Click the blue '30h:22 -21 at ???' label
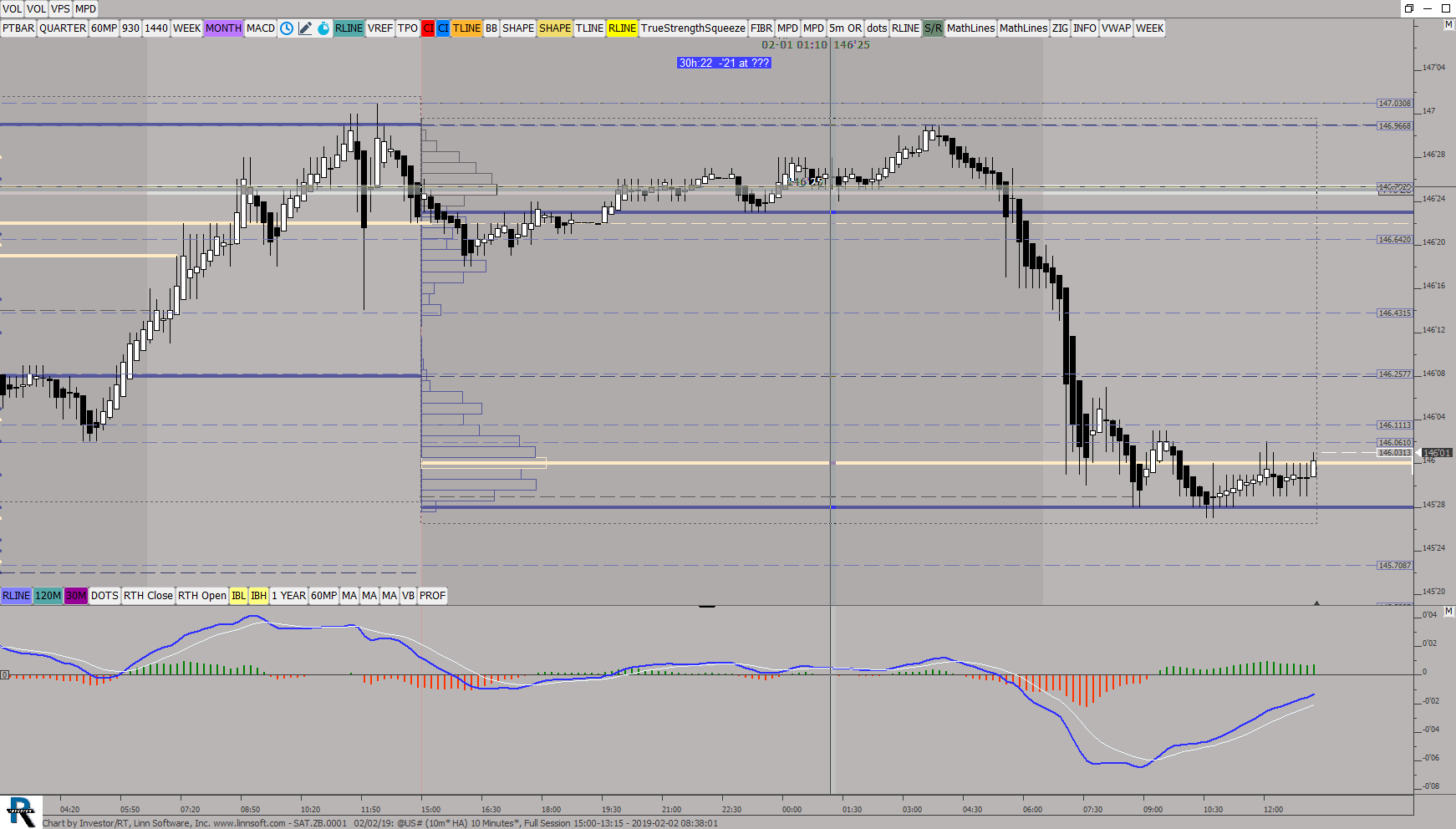This screenshot has width=1456, height=829. coord(724,63)
